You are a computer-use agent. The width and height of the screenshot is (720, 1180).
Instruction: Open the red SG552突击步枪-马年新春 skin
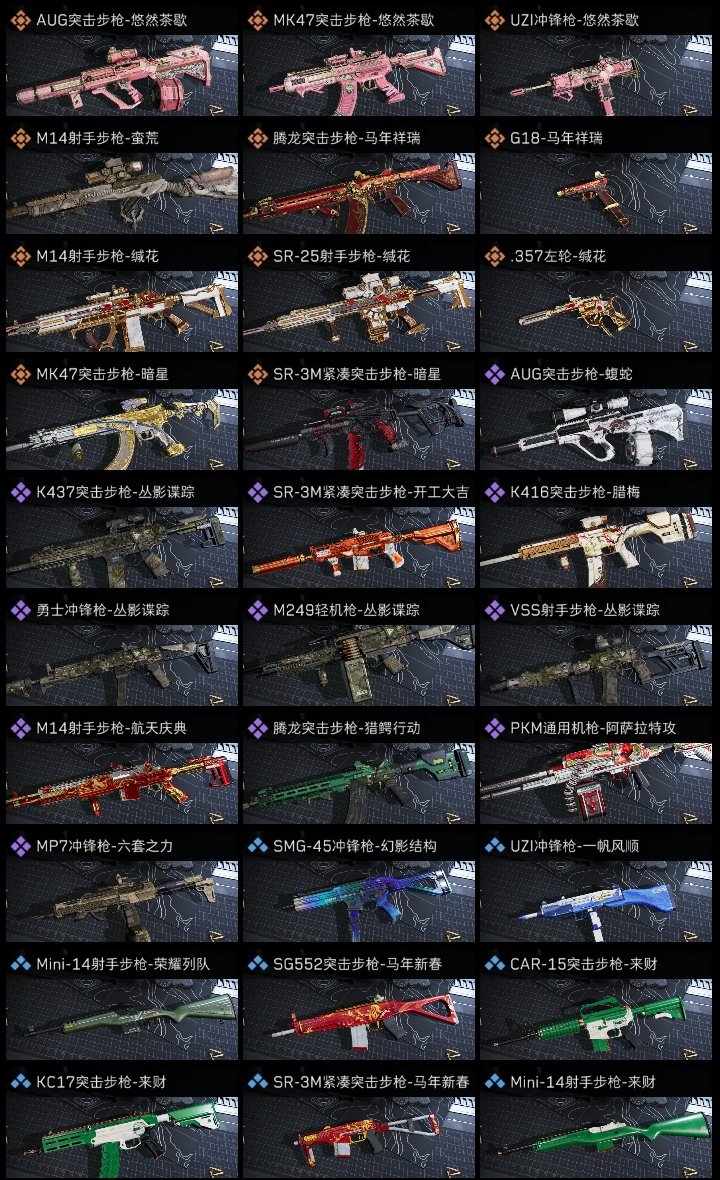click(x=359, y=1019)
